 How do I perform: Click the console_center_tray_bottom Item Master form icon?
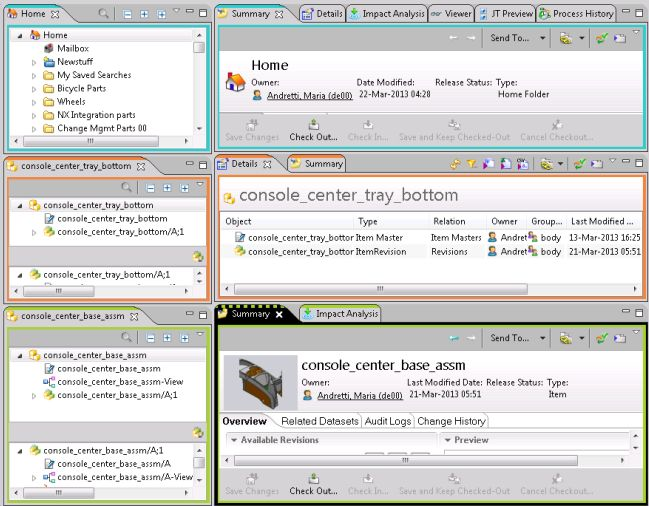point(49,218)
